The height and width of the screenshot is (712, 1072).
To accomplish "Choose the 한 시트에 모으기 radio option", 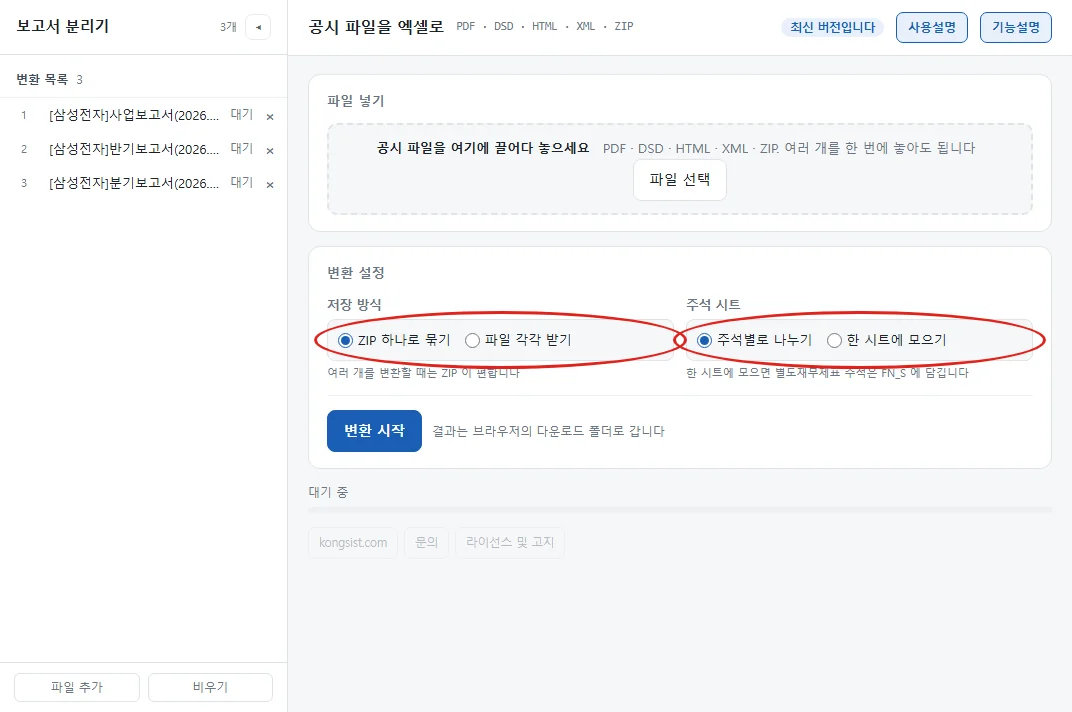I will click(834, 340).
